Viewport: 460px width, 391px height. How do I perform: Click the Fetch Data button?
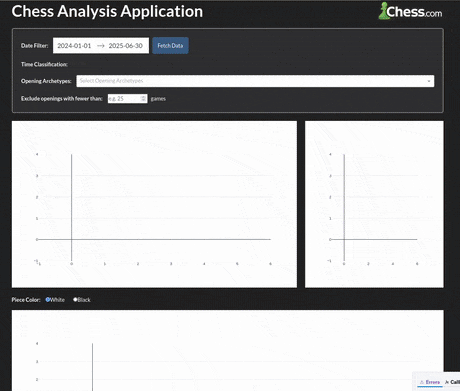coord(170,46)
